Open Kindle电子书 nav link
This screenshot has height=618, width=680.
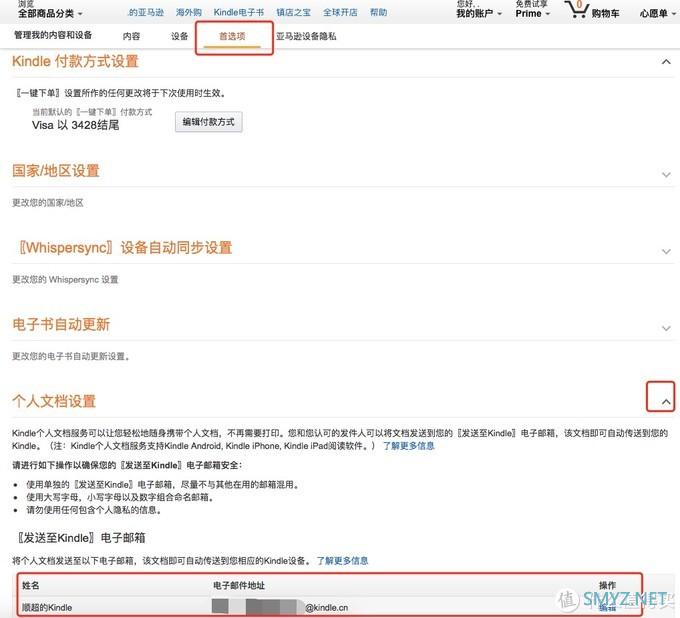click(239, 13)
